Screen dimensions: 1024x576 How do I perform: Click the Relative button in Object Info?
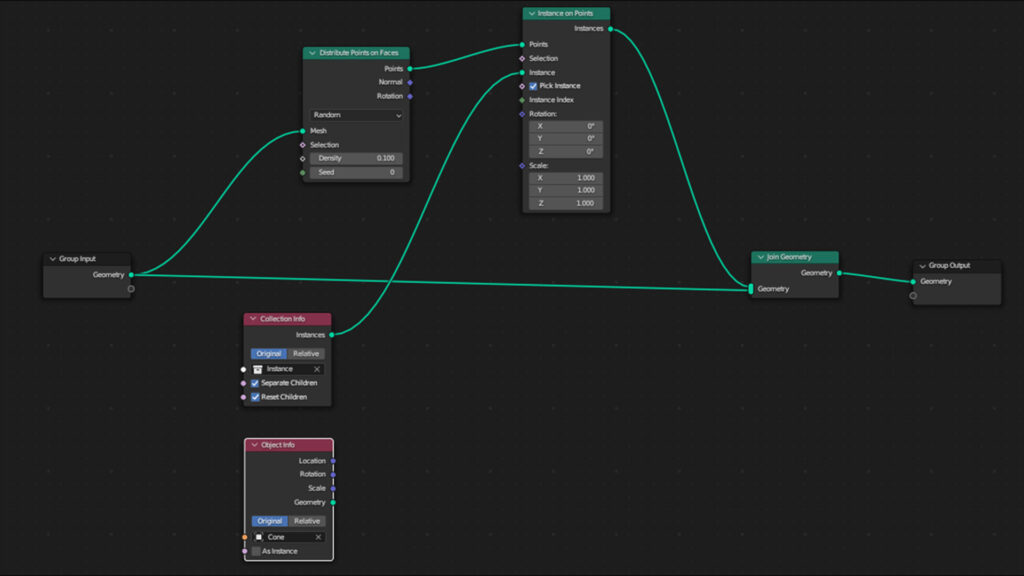(306, 520)
